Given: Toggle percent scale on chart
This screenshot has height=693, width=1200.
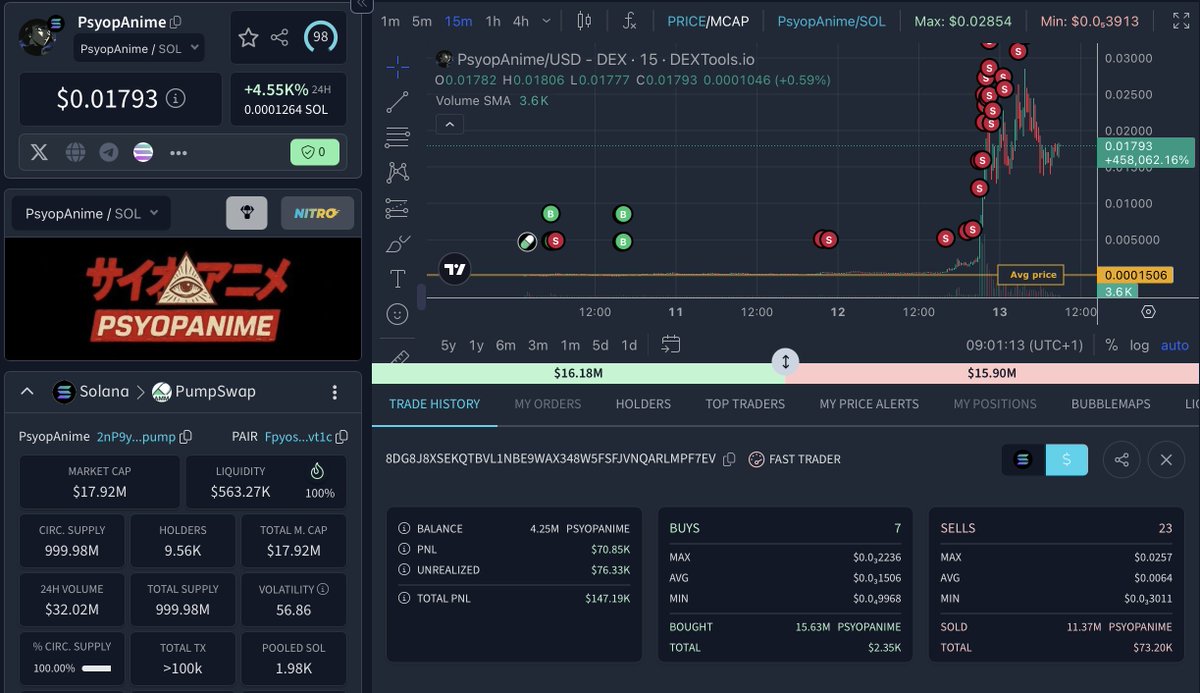Looking at the screenshot, I should click(1112, 345).
